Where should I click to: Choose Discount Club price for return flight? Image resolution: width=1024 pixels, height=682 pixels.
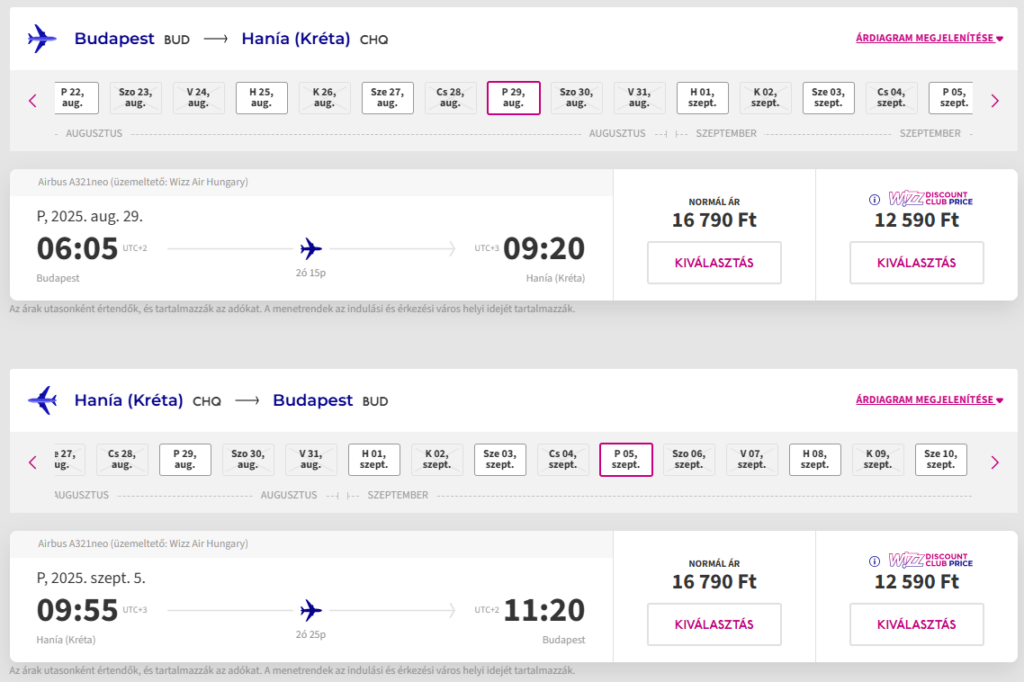pos(916,625)
